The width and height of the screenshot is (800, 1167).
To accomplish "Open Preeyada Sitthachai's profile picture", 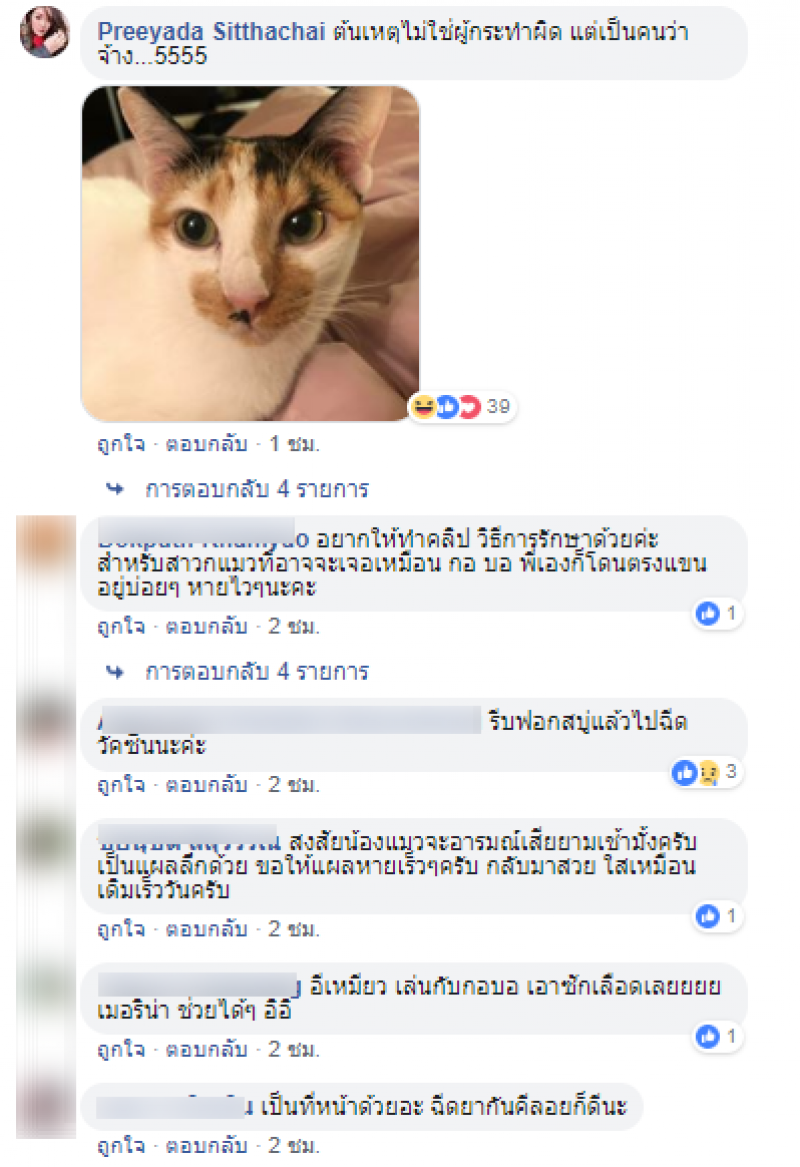I will pos(45,32).
